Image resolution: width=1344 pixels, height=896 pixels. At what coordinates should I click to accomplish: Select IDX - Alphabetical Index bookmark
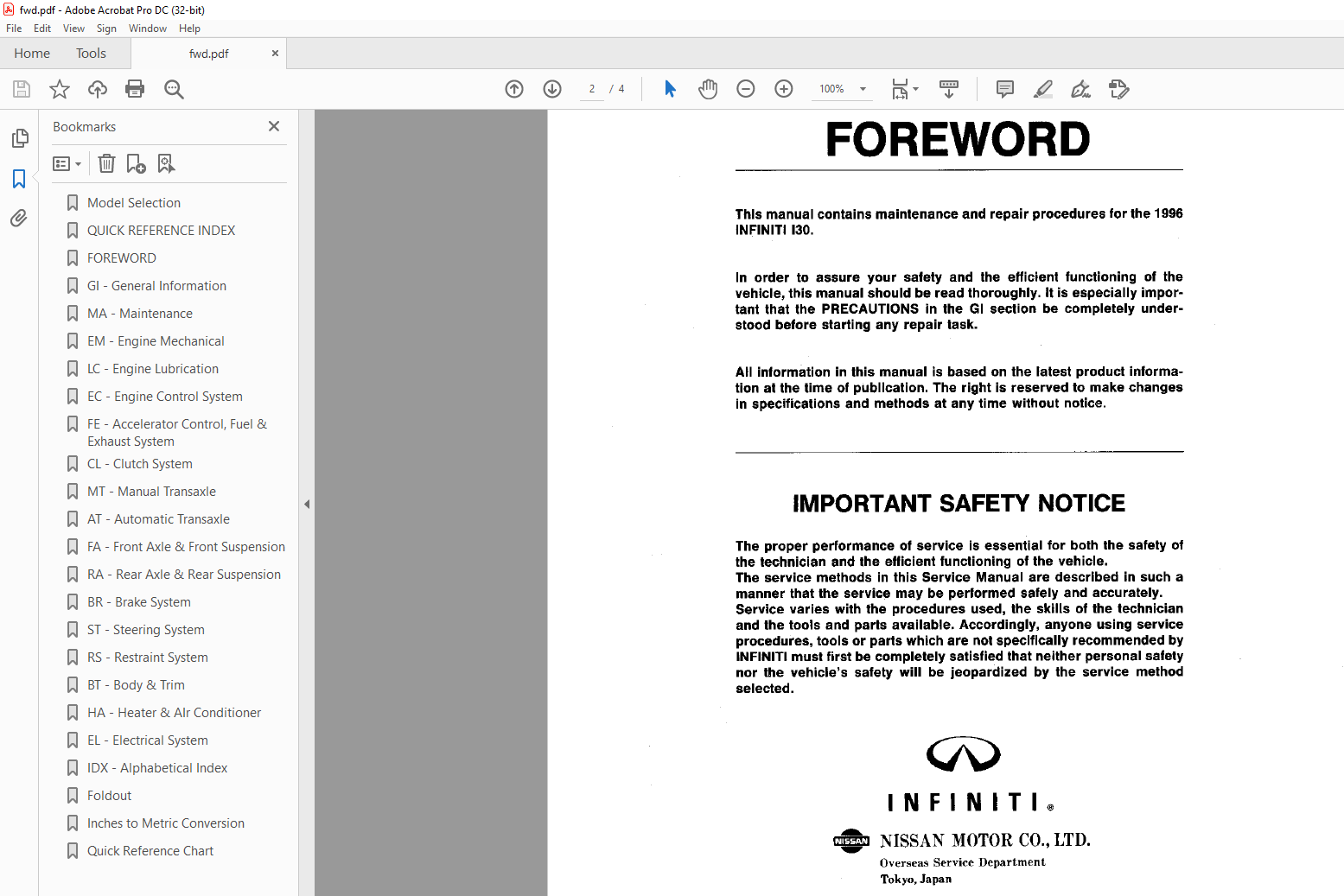(157, 768)
